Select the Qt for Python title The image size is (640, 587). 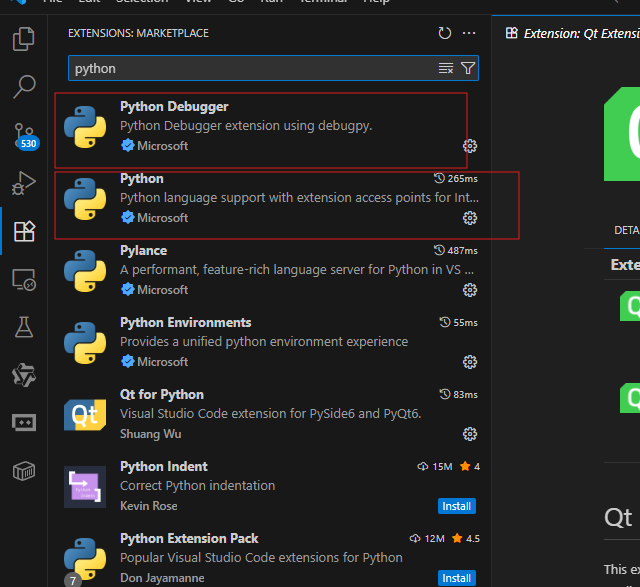(x=162, y=395)
